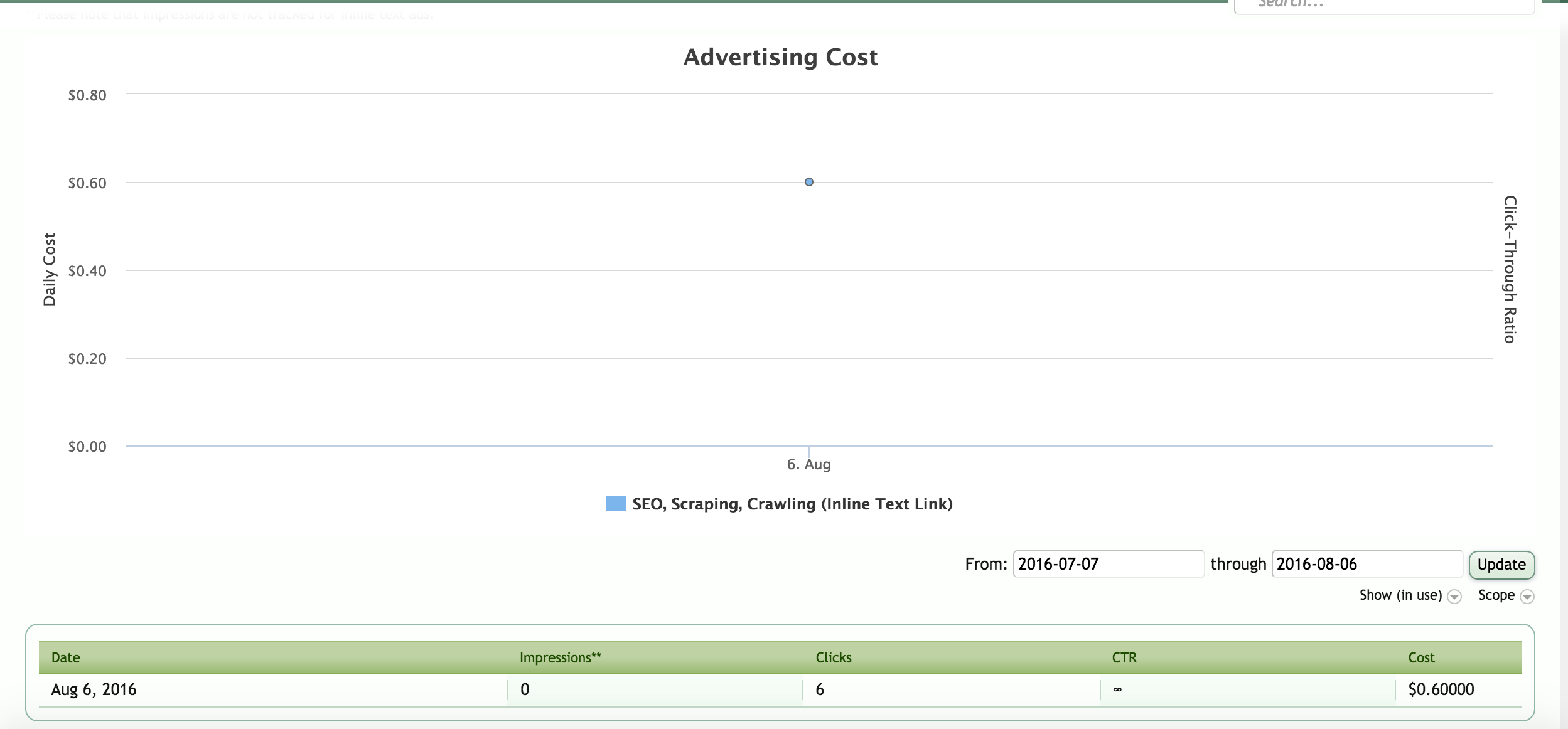Click the blue legend color swatch
The height and width of the screenshot is (729, 1568).
tap(616, 503)
